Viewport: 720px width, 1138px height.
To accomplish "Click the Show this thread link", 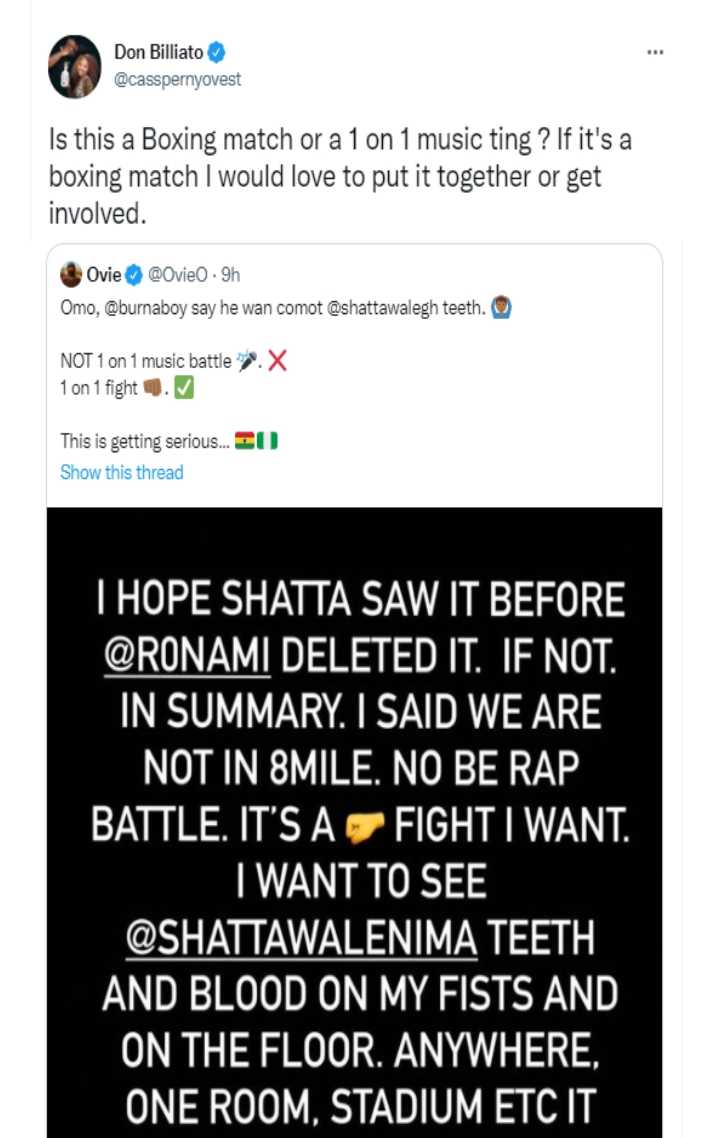I will (x=121, y=472).
